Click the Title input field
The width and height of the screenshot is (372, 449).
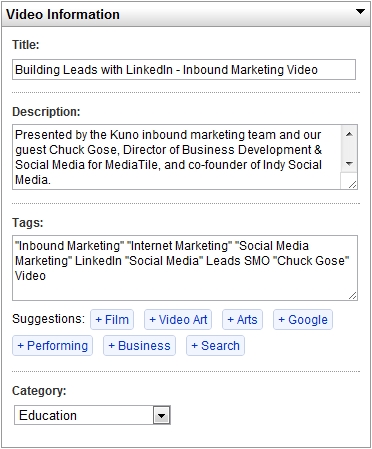(x=184, y=70)
